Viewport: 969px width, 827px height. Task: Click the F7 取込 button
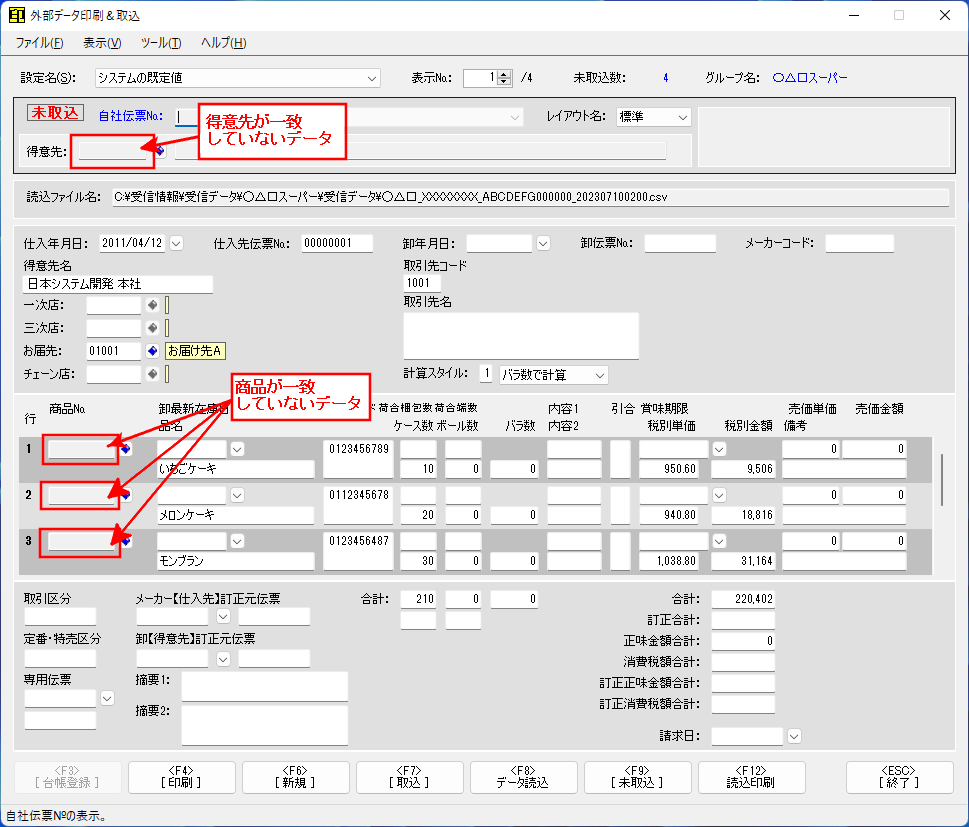tap(410, 777)
